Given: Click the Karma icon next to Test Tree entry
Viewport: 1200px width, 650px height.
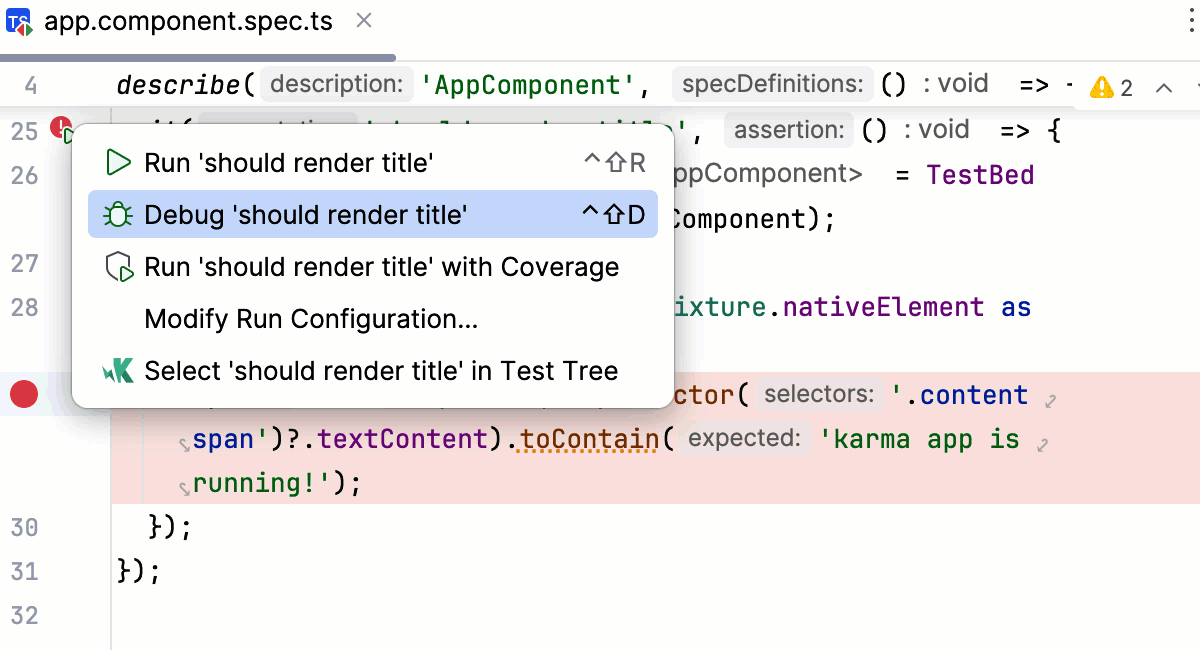Looking at the screenshot, I should [117, 370].
